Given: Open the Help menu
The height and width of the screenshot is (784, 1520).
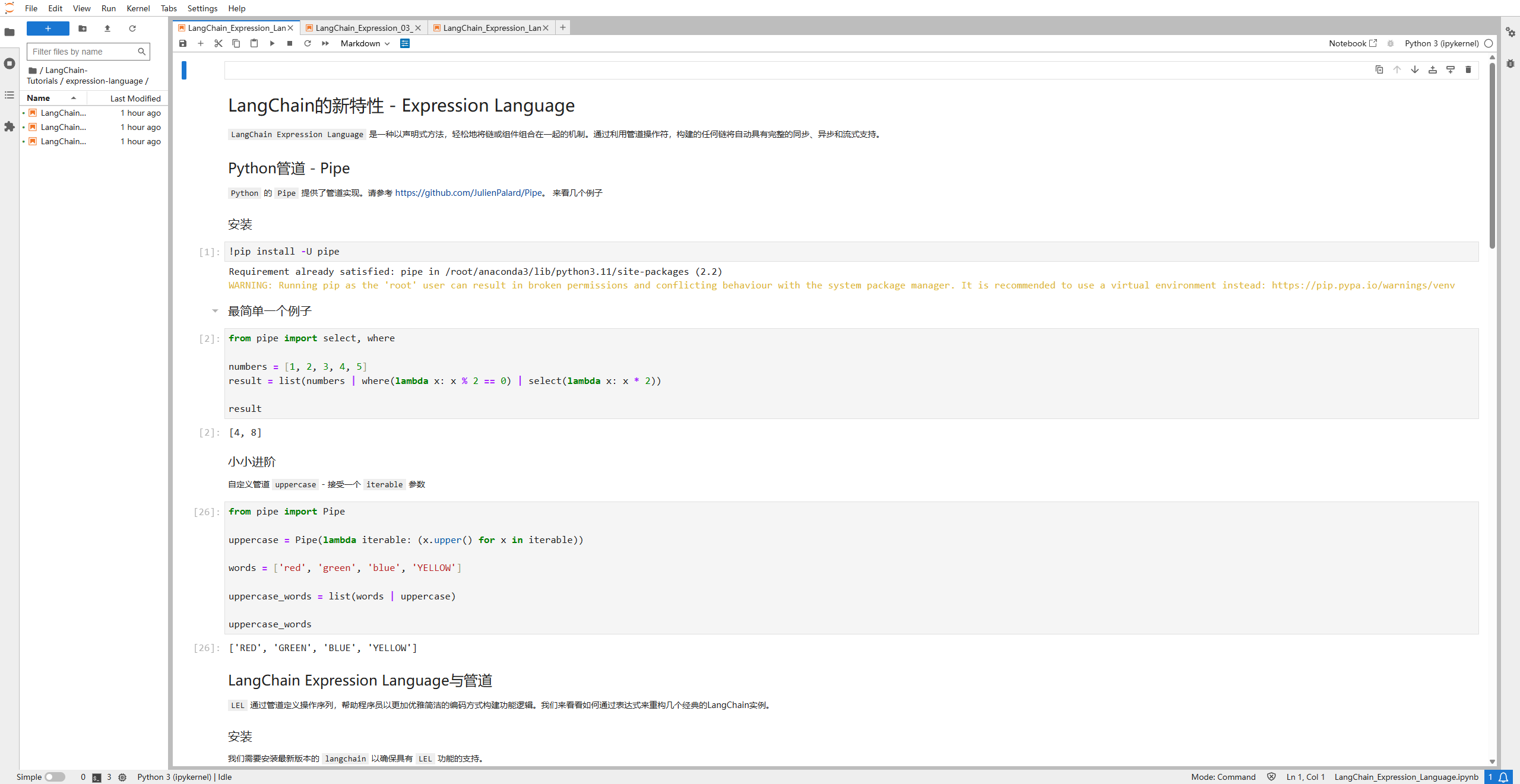Looking at the screenshot, I should (x=237, y=8).
